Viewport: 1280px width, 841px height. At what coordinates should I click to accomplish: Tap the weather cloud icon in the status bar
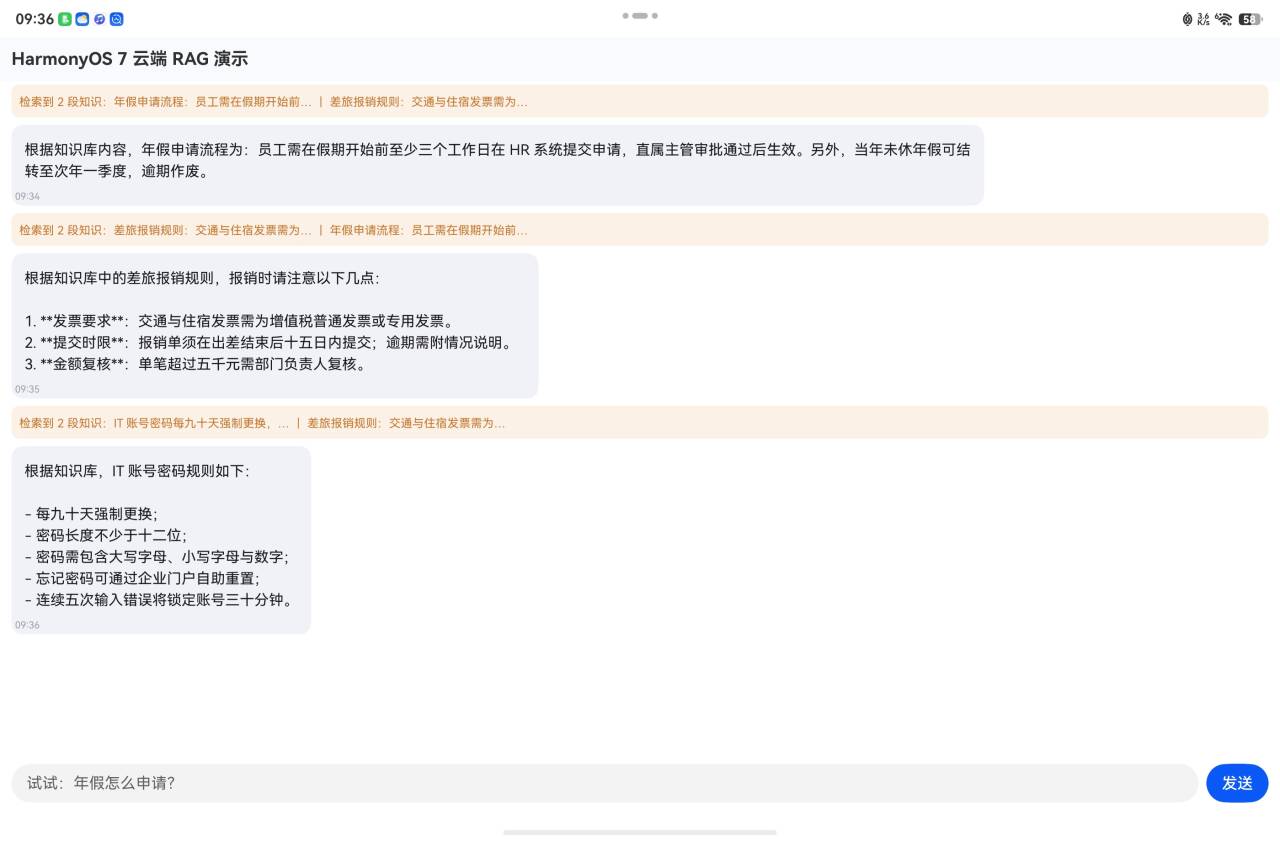(x=82, y=19)
